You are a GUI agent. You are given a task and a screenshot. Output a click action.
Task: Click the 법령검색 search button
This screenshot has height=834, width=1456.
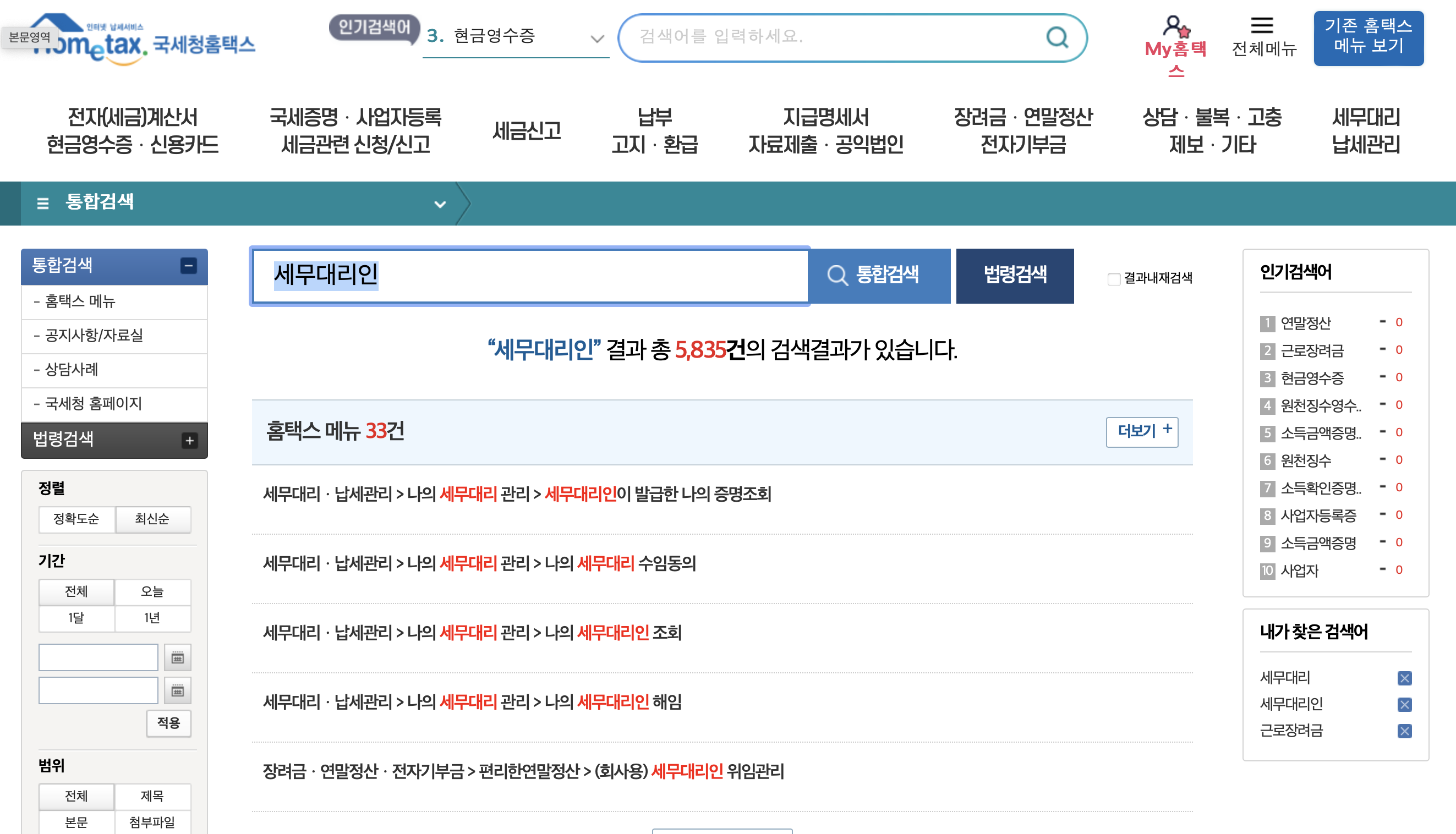click(x=1014, y=276)
